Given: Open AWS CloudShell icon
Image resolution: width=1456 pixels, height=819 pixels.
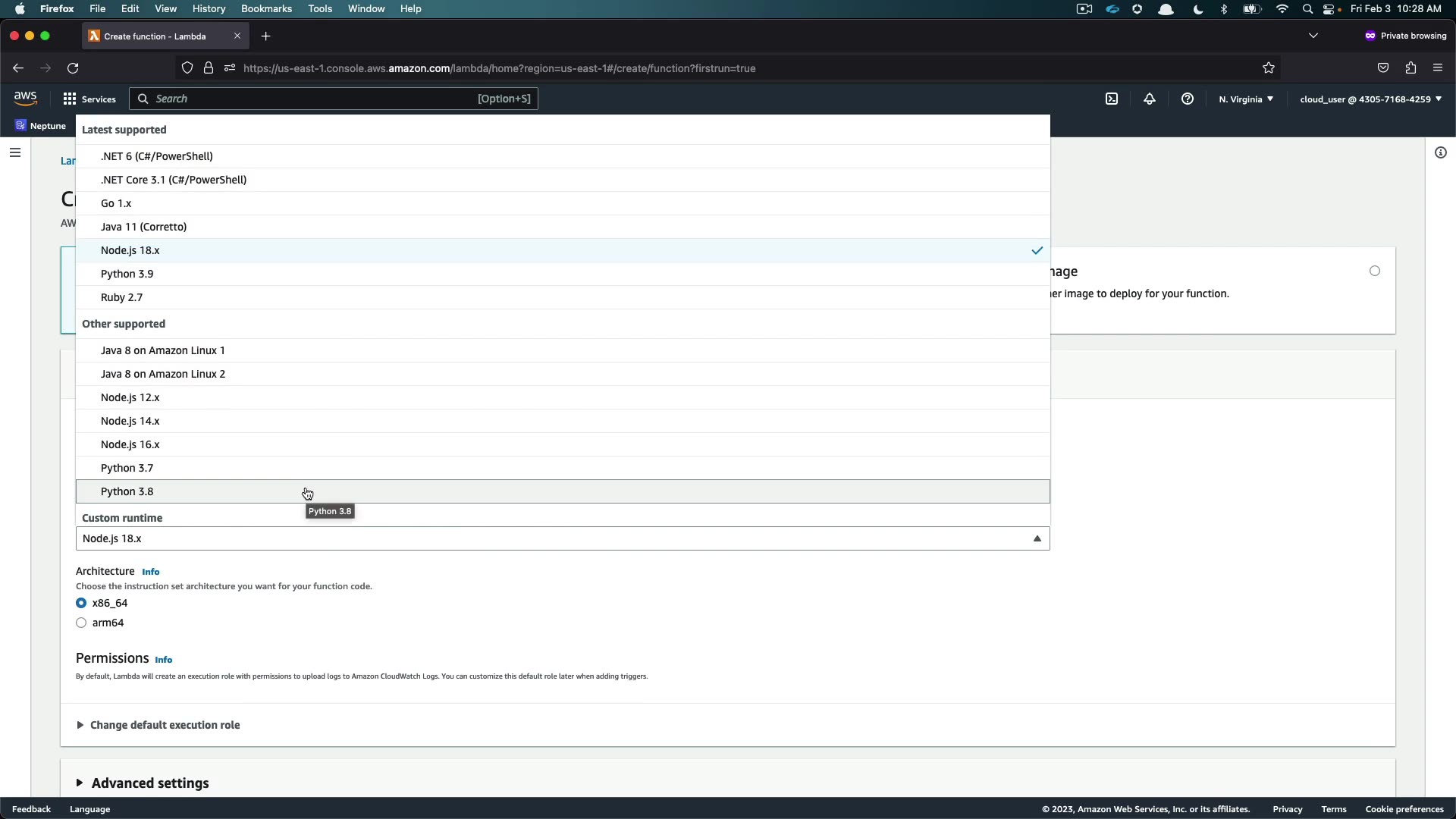Looking at the screenshot, I should 1112,99.
